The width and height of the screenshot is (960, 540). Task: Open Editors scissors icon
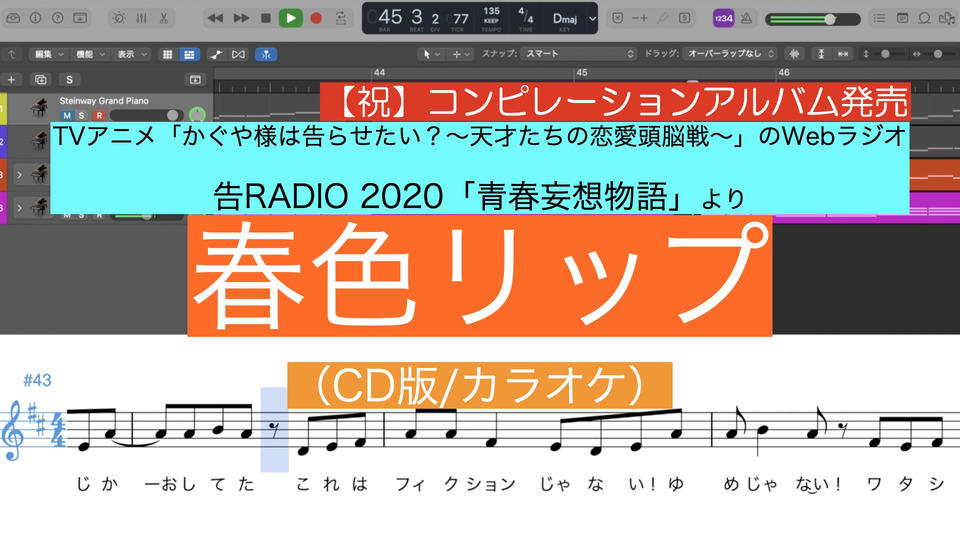click(x=163, y=18)
